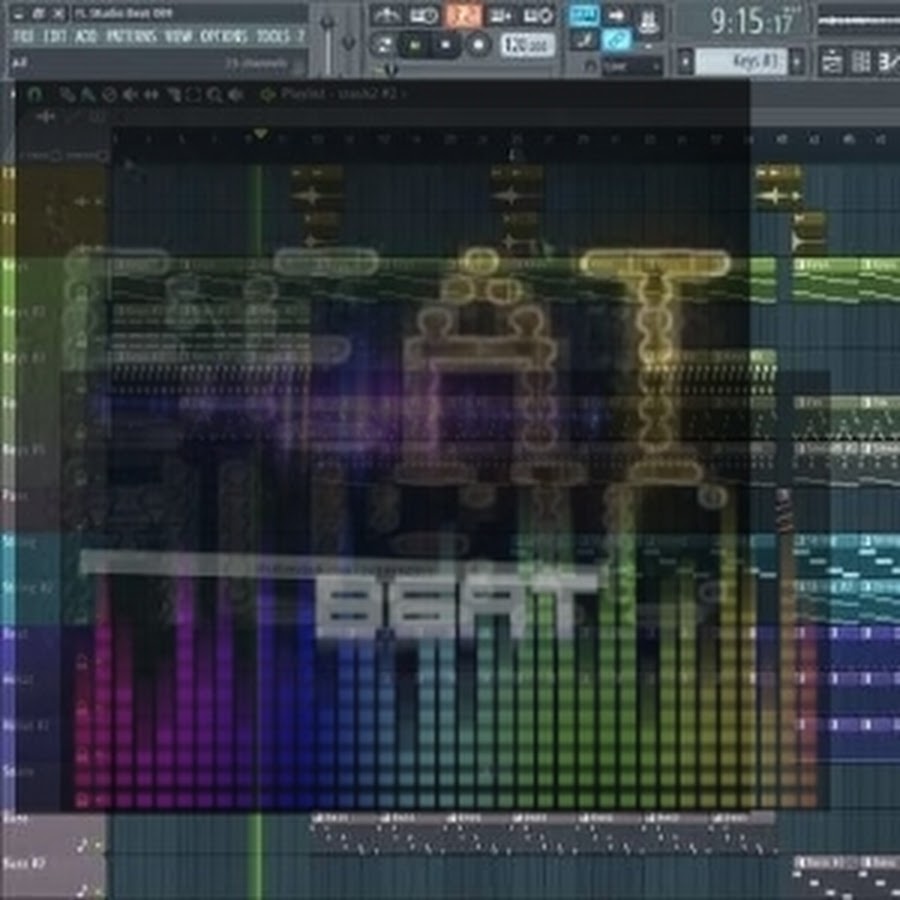900x900 pixels.
Task: Click the Record button in transport
Action: [x=478, y=45]
